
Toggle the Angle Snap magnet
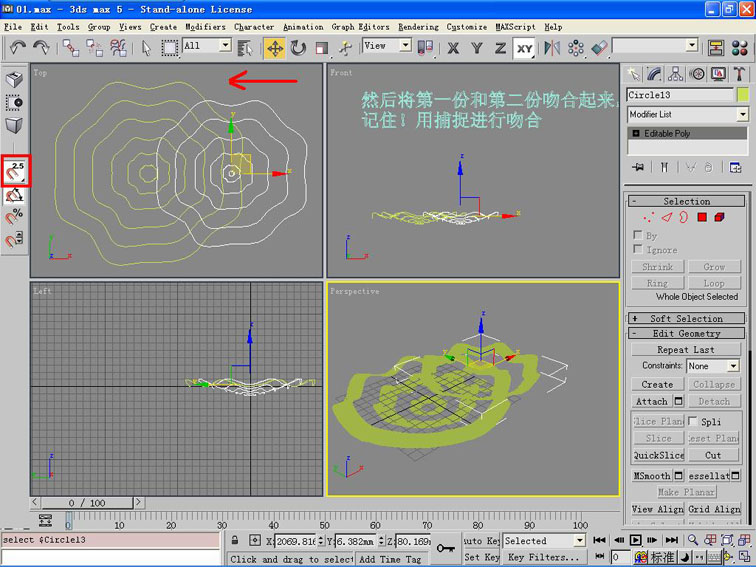pos(14,195)
